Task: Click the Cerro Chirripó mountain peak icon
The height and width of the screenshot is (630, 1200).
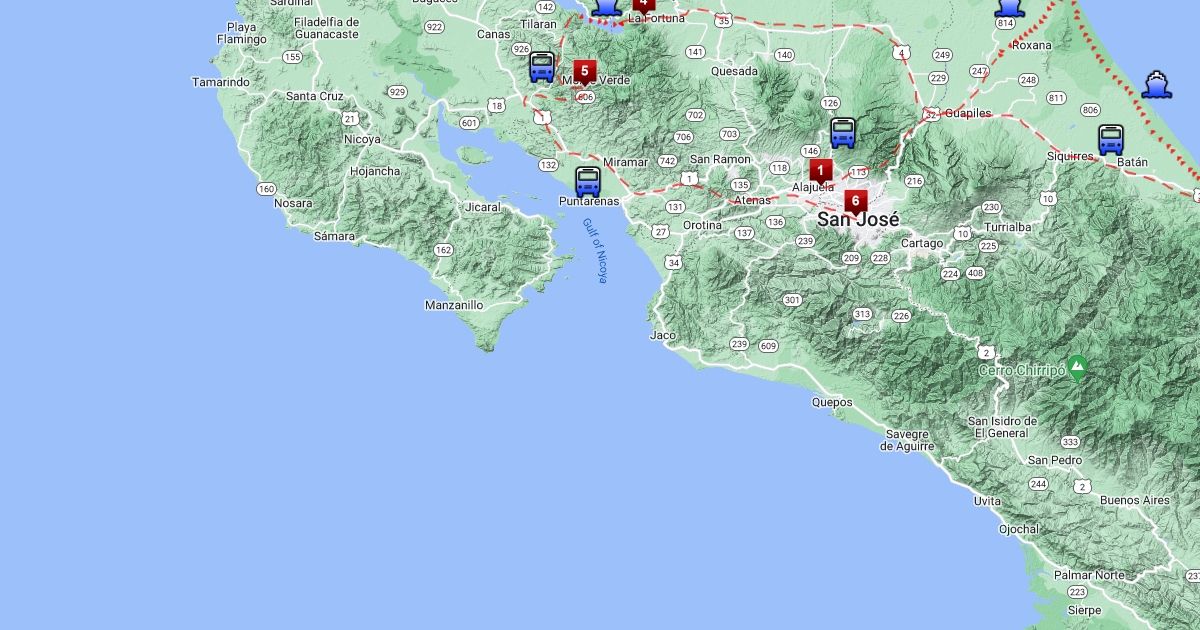Action: [1077, 369]
